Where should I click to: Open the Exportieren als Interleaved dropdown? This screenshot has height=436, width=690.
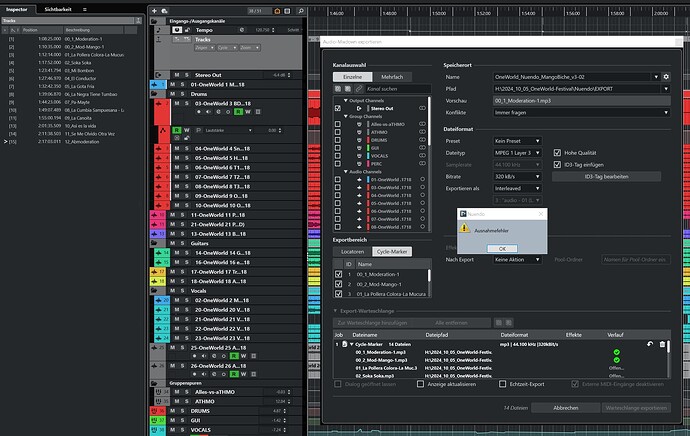coord(518,188)
